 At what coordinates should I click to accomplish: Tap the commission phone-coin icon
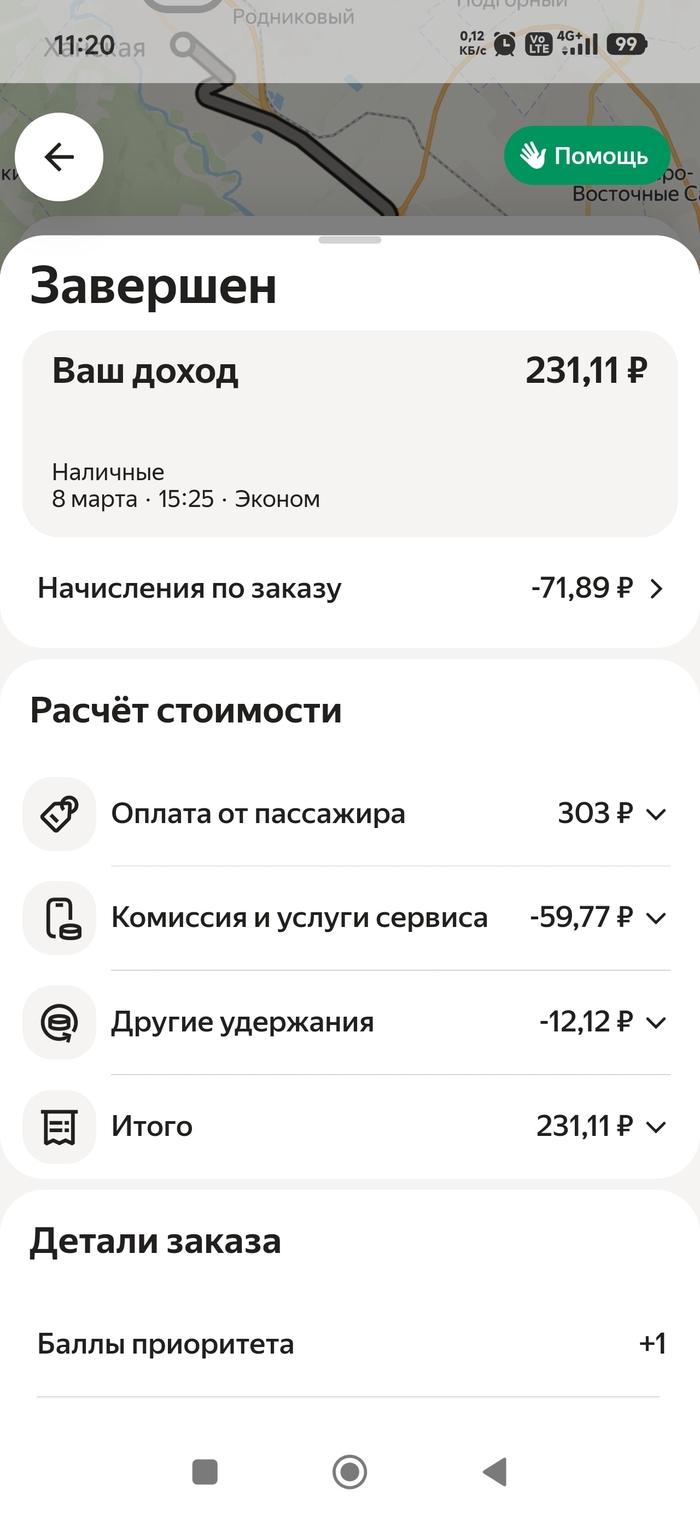(59, 918)
